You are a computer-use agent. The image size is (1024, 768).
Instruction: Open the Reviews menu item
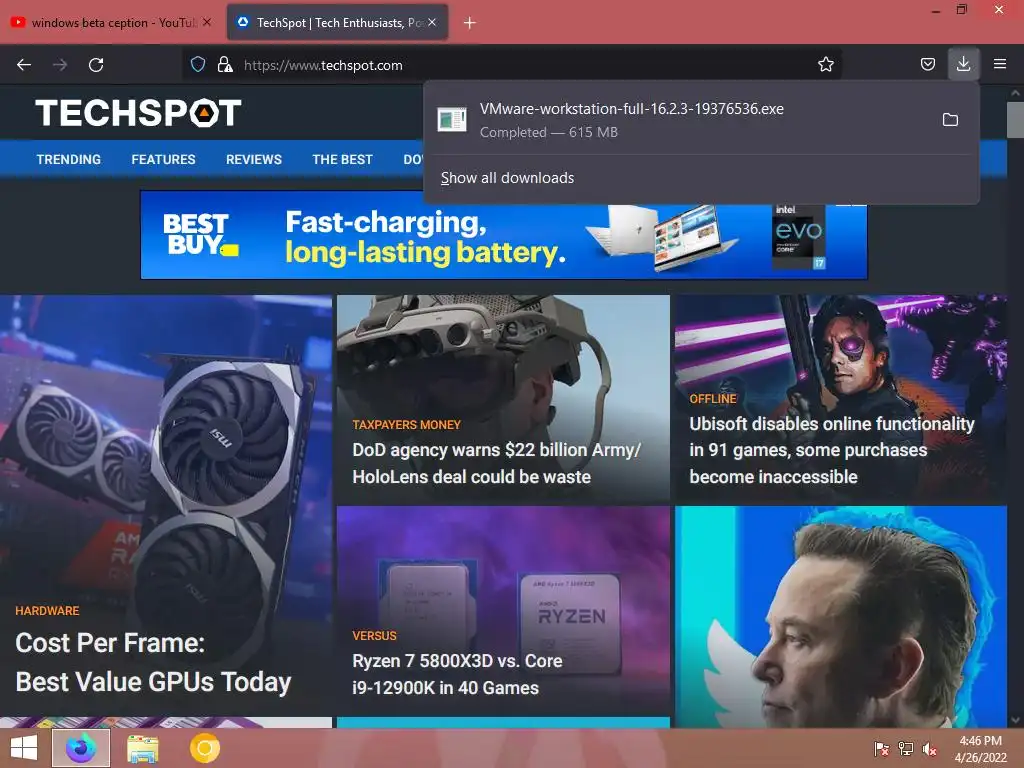[254, 159]
